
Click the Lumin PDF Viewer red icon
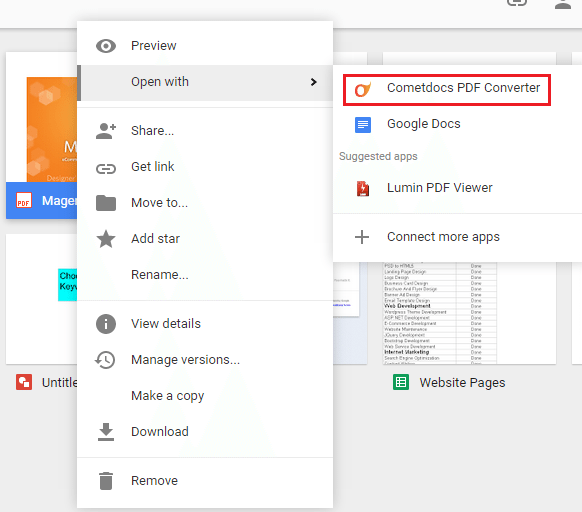[363, 189]
